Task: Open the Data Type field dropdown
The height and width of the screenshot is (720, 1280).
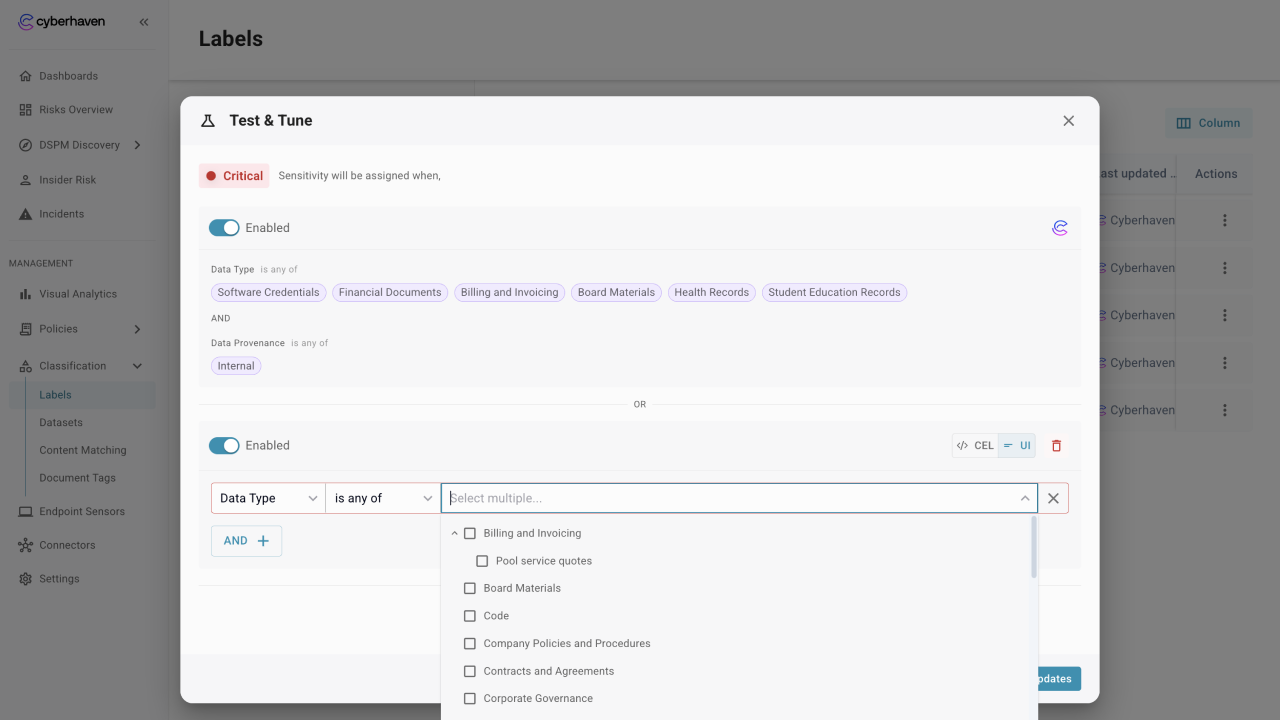Action: (268, 498)
